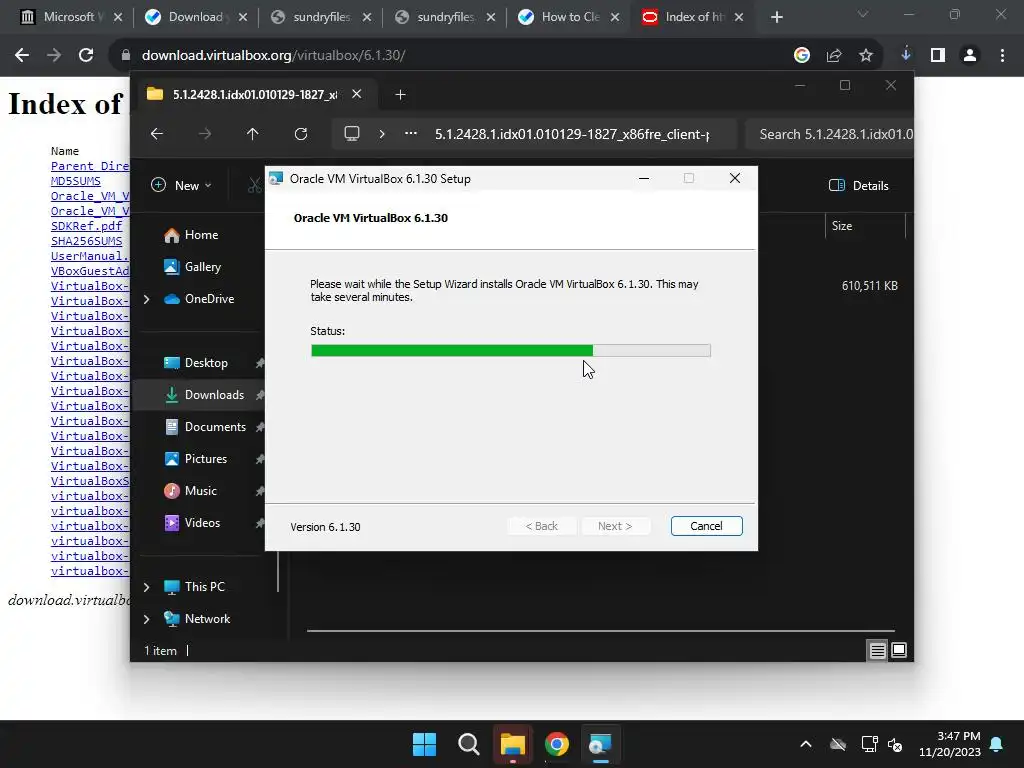This screenshot has width=1024, height=768.
Task: Click the installation progress bar
Action: (511, 351)
